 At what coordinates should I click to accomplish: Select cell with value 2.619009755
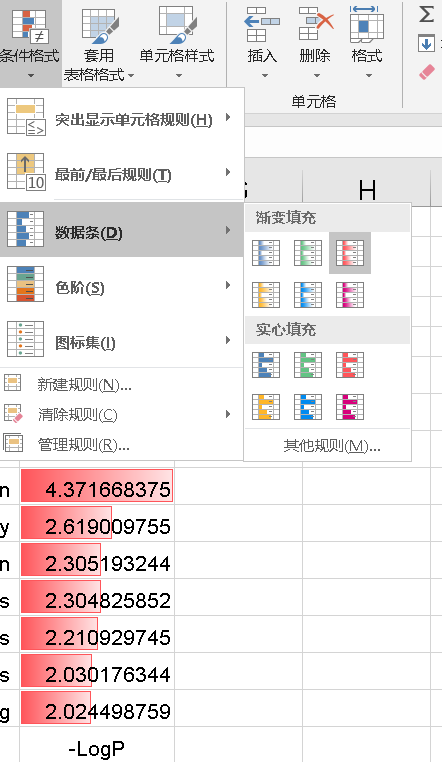(x=97, y=523)
